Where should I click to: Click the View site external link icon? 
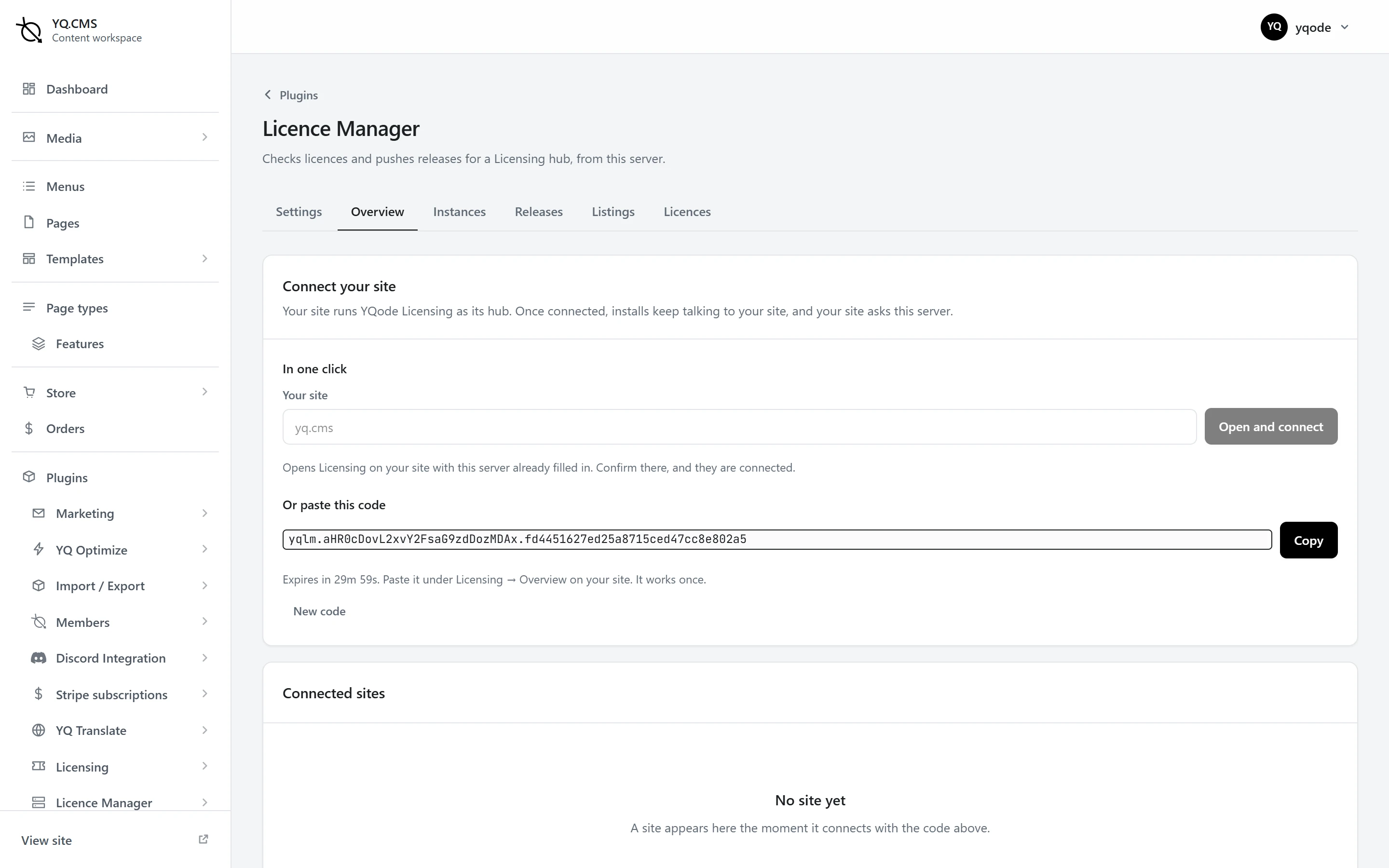click(203, 840)
